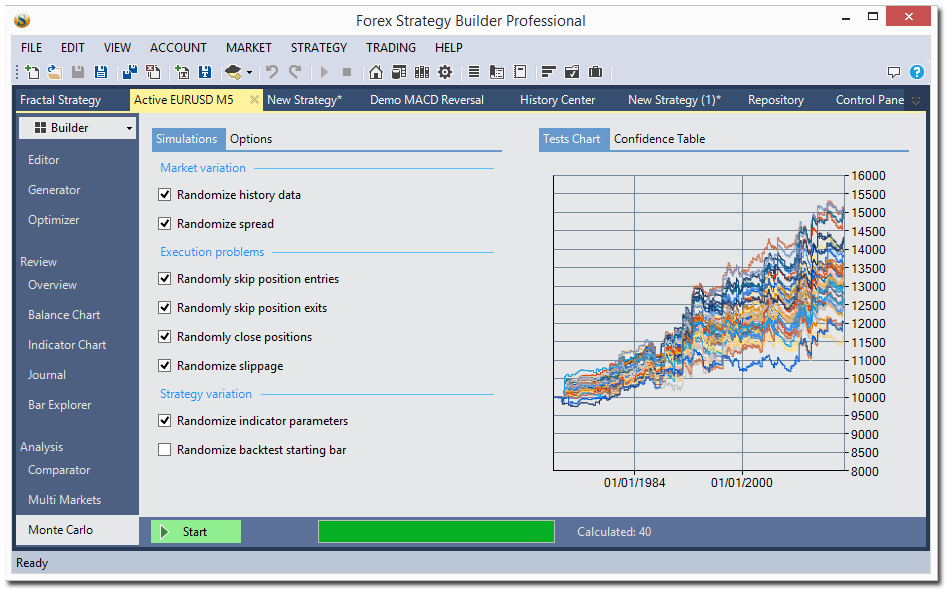Open the tab overflow chevron near Control Panel
The width and height of the screenshot is (950, 600).
coord(916,100)
